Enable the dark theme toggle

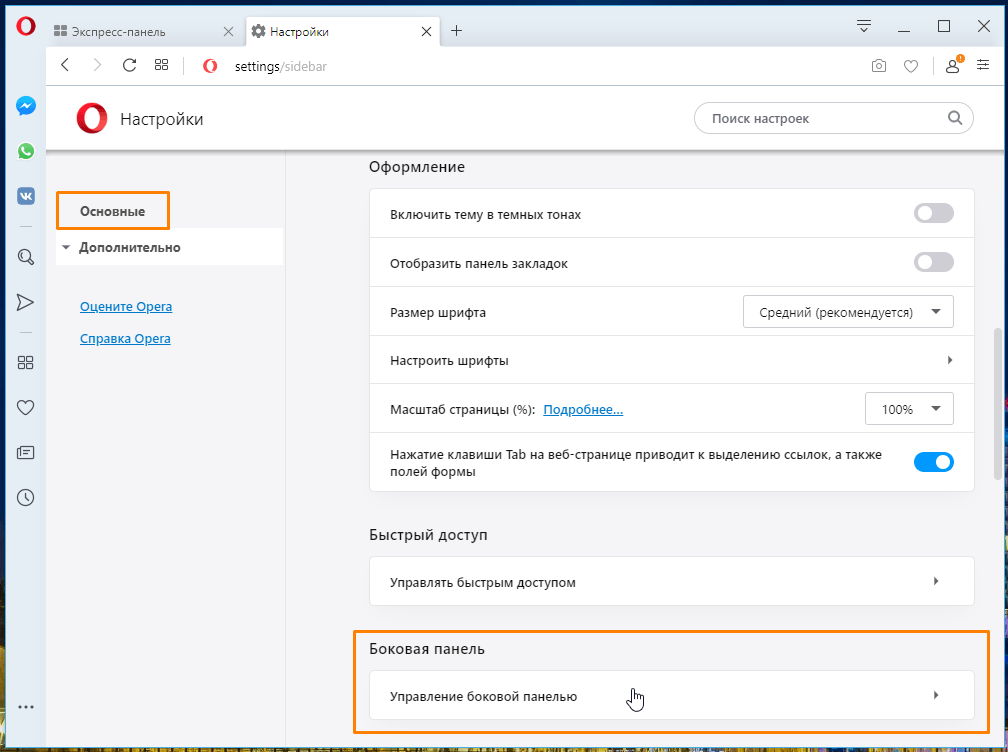pos(933,213)
